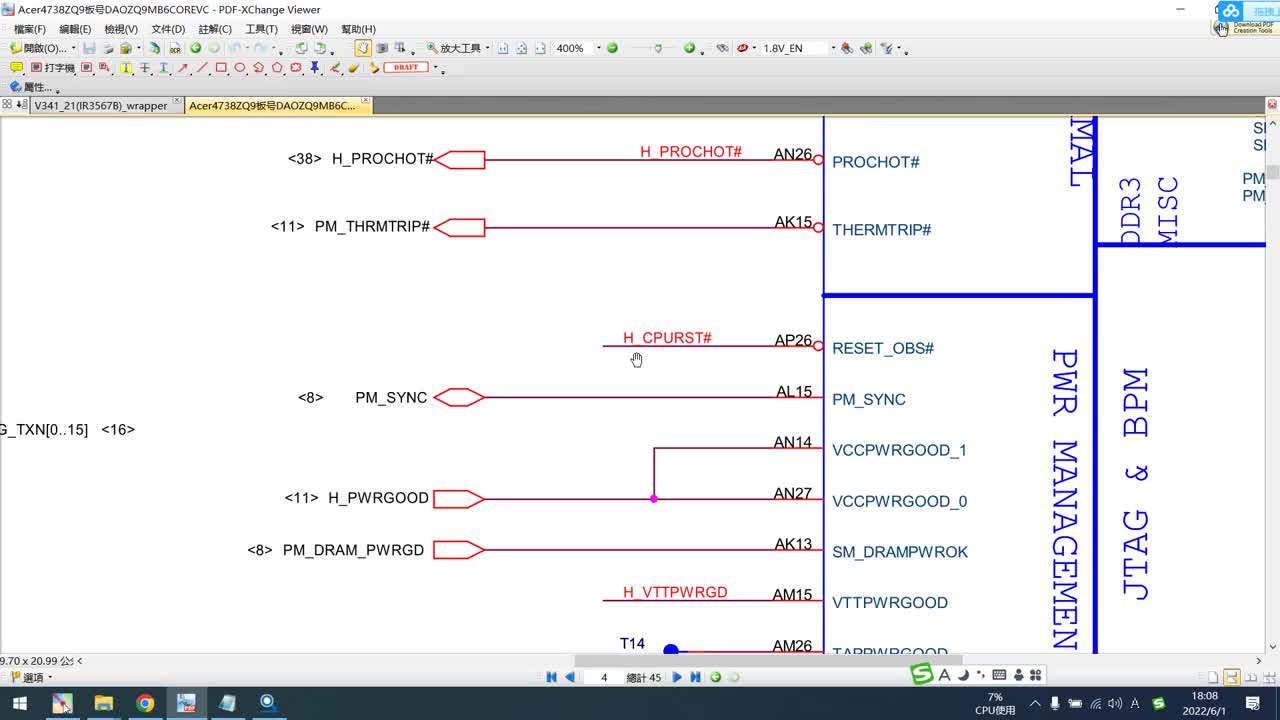
Task: Open the search history dropdown next to 1.8V_EN
Action: tap(833, 48)
